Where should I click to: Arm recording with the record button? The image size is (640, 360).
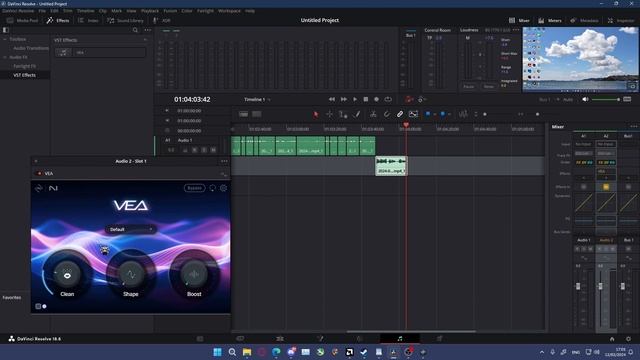(376, 99)
